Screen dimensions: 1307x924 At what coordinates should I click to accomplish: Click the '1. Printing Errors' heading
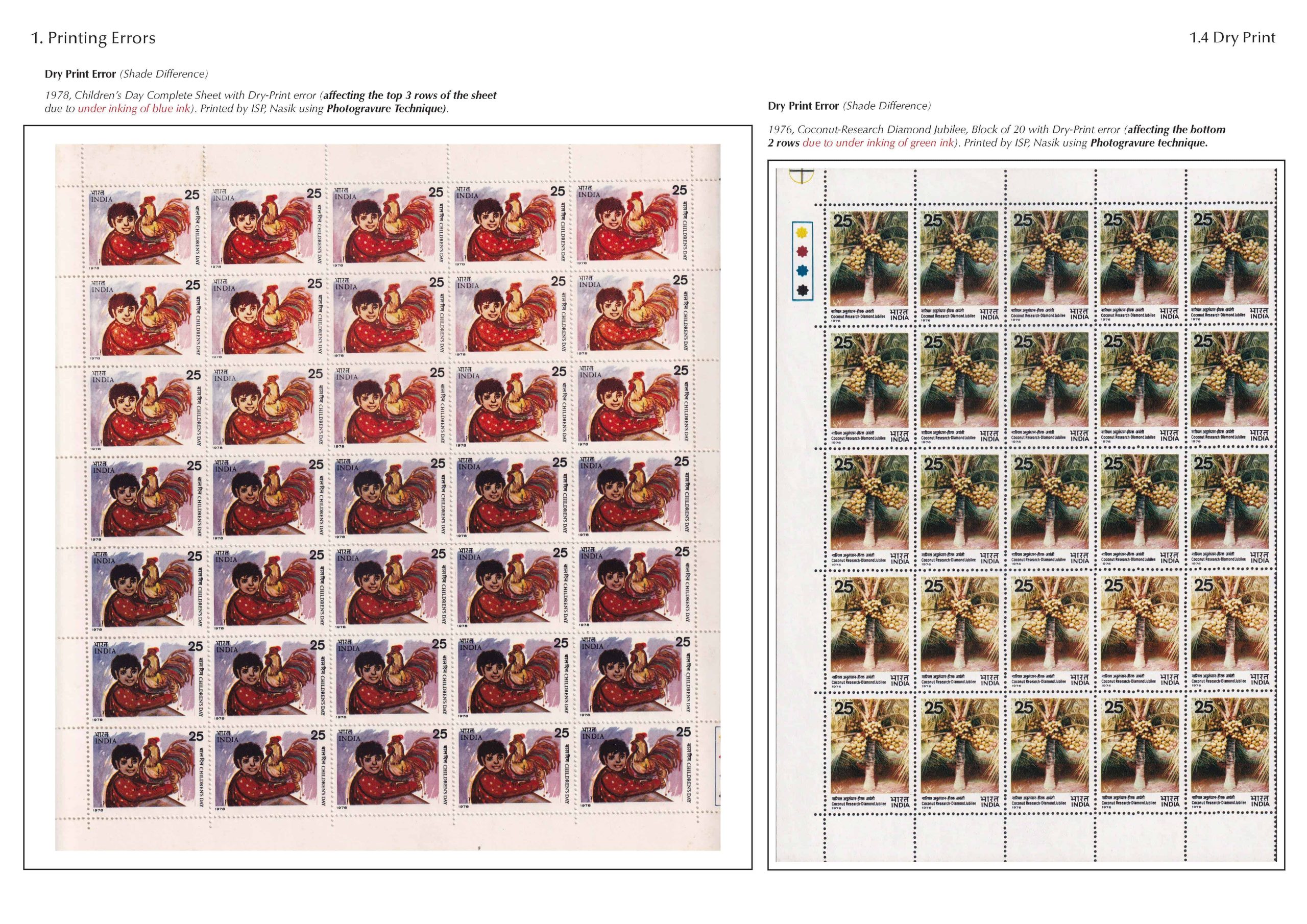[x=93, y=38]
